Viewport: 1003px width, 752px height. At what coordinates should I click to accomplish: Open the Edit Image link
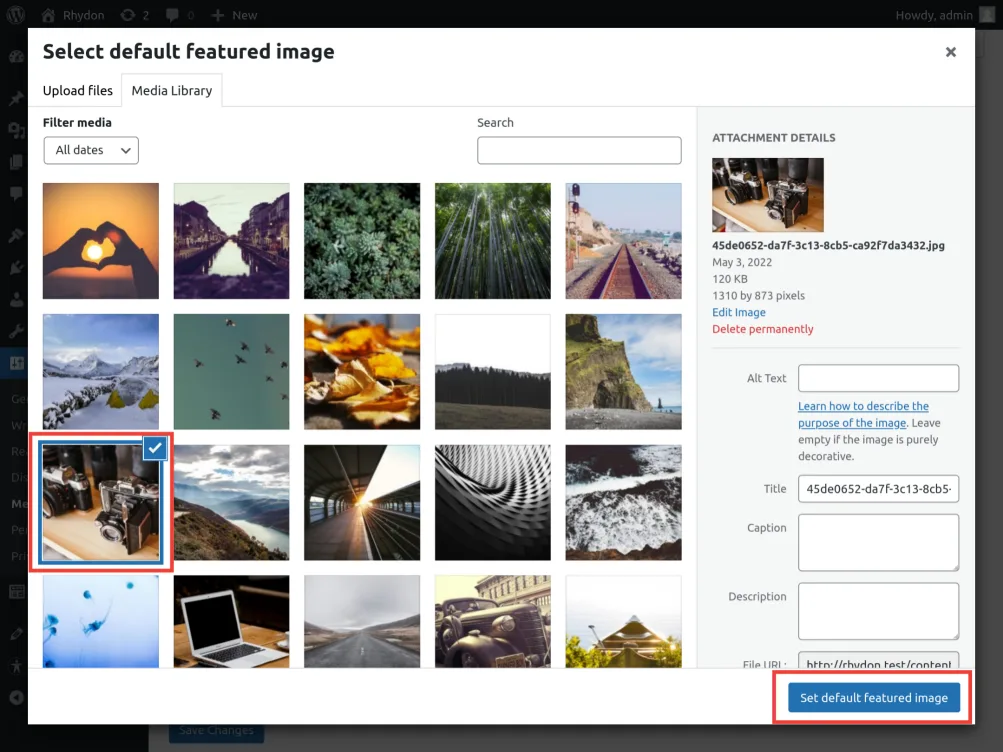coord(739,312)
